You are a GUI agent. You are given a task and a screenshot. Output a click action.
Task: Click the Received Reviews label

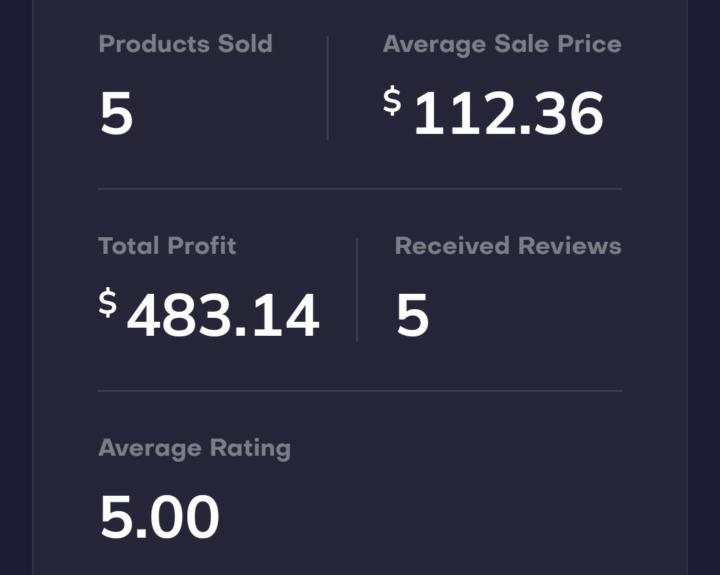coord(507,246)
